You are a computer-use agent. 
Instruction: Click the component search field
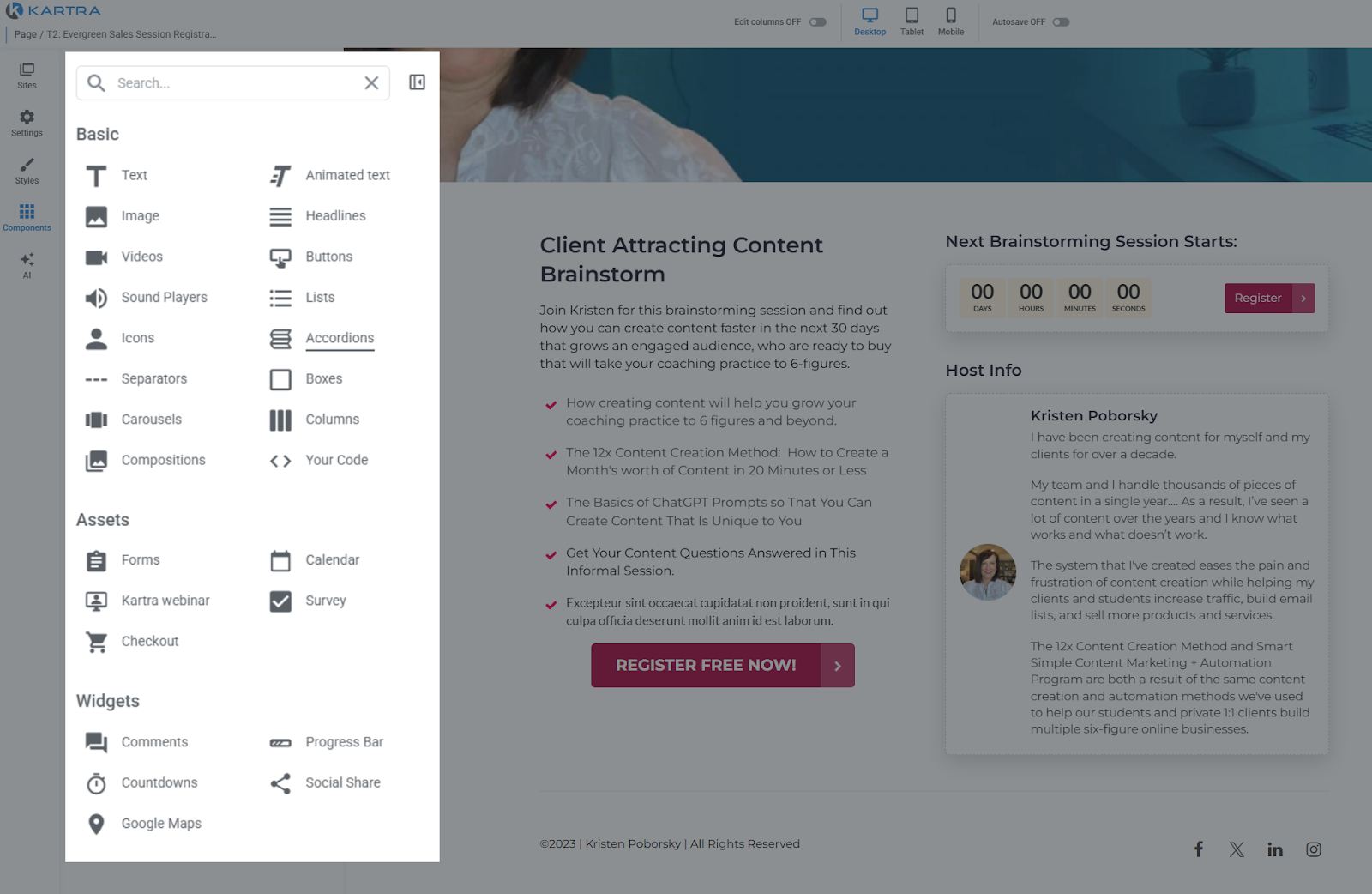point(233,83)
